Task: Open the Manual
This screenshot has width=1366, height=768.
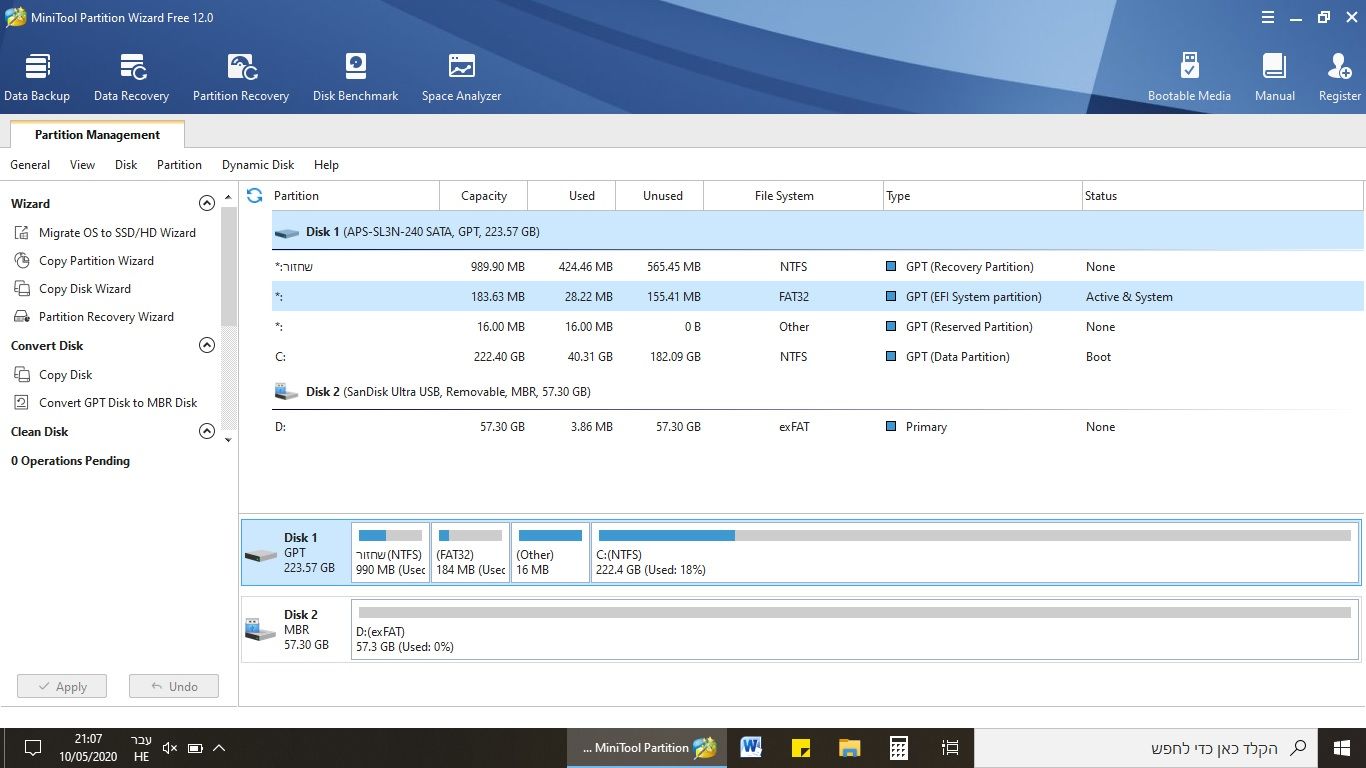Action: pos(1274,77)
